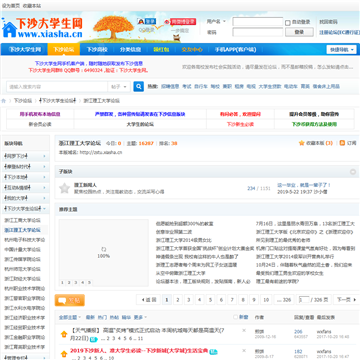Click pinned-thread arrow icon for 2019 thread
The width and height of the screenshot is (360, 360).
point(64,354)
